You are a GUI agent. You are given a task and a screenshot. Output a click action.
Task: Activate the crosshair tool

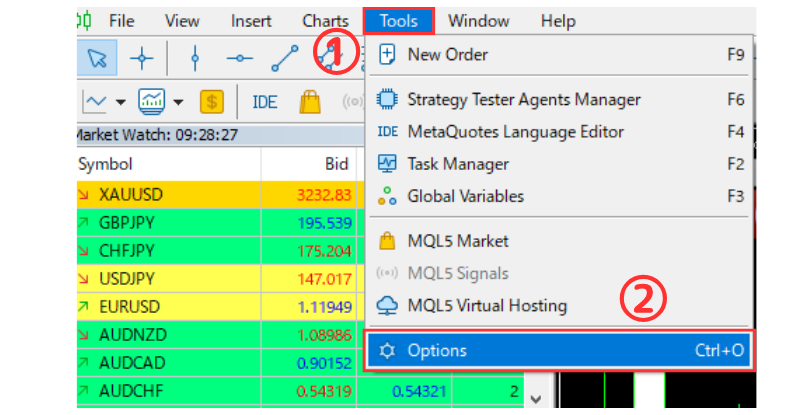pos(142,58)
